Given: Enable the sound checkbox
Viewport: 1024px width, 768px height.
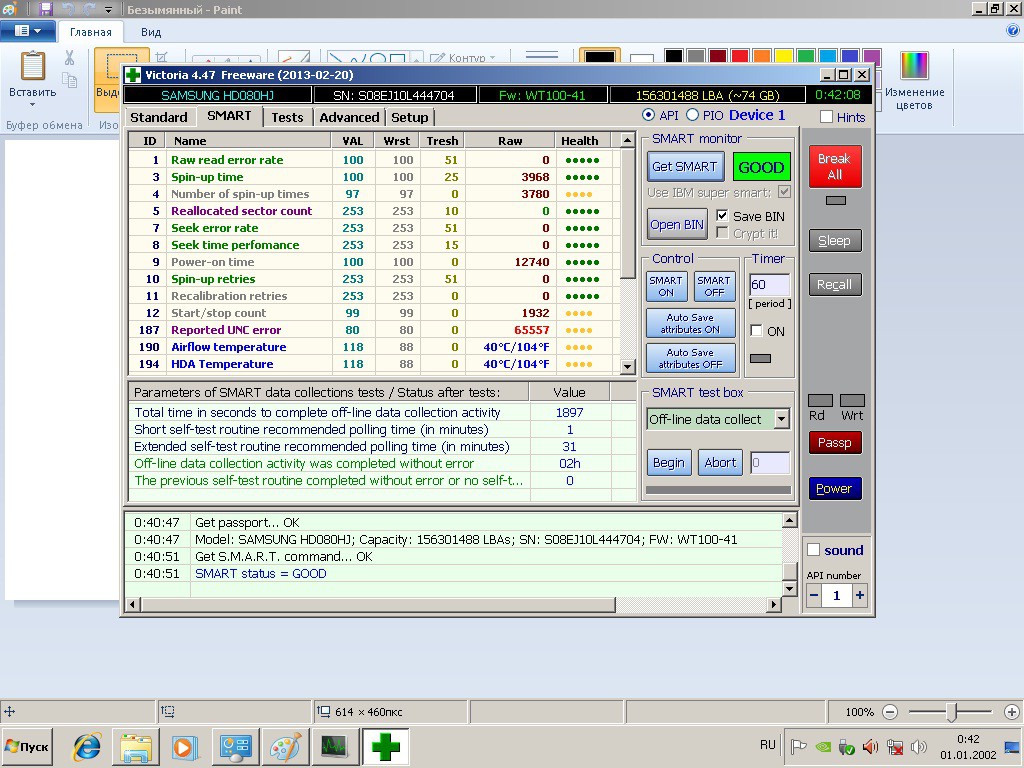Looking at the screenshot, I should point(814,550).
